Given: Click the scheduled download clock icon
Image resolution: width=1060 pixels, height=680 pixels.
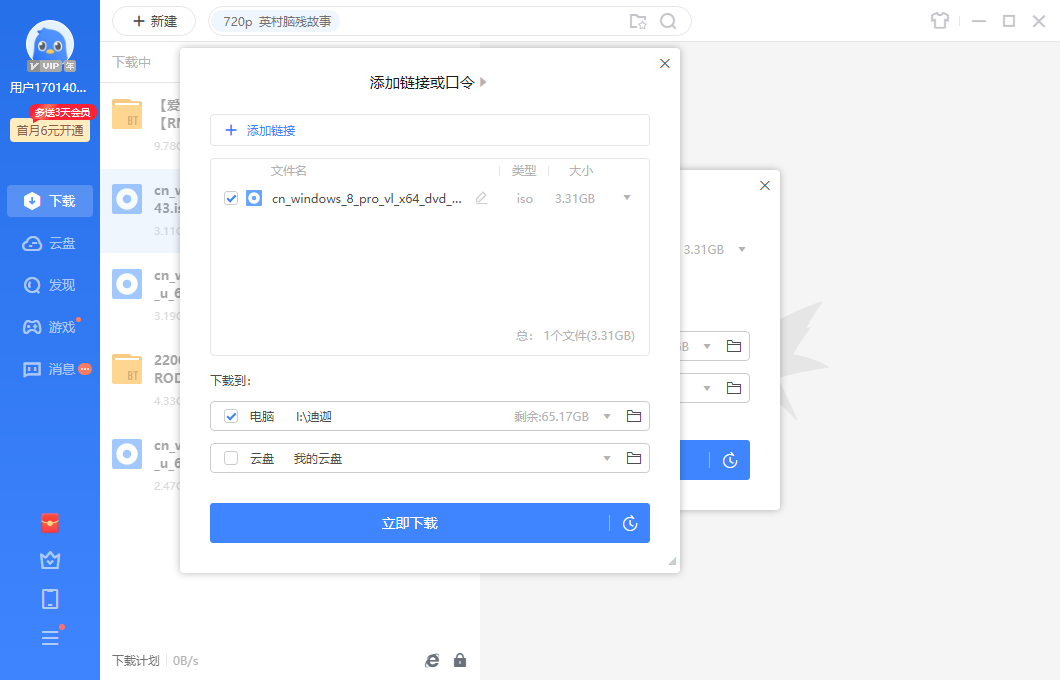Looking at the screenshot, I should pyautogui.click(x=630, y=523).
